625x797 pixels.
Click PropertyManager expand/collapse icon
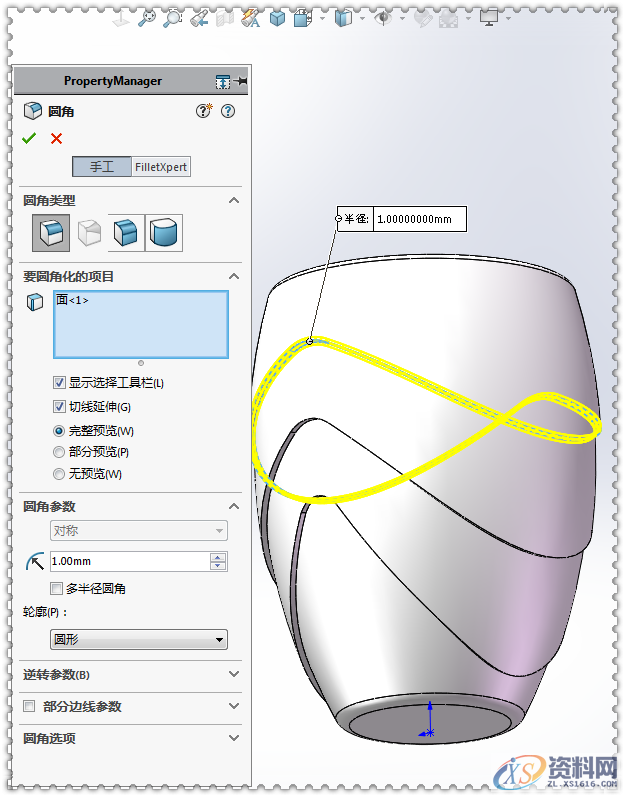click(x=223, y=81)
